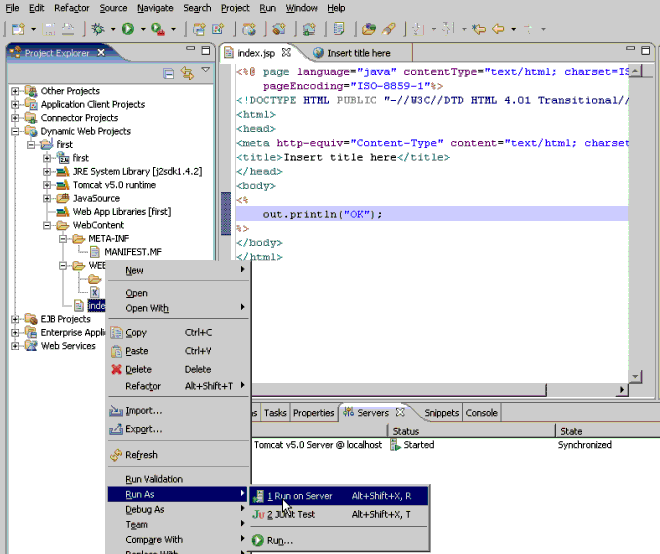This screenshot has height=554, width=660.
Task: Click the Copy icon in context menu
Action: (x=116, y=333)
